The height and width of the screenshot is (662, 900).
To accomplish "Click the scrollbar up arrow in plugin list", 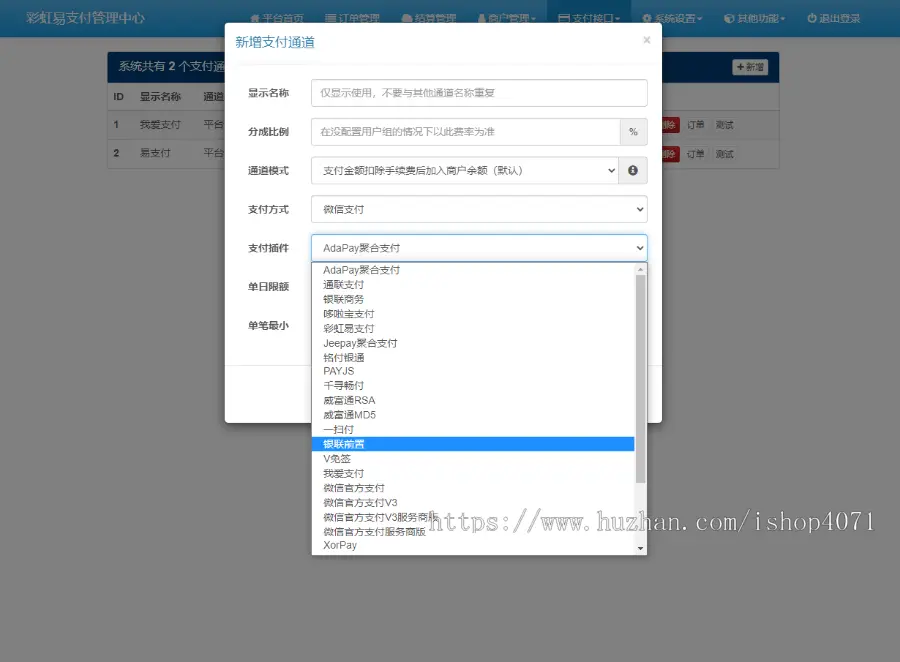I will click(x=641, y=269).
